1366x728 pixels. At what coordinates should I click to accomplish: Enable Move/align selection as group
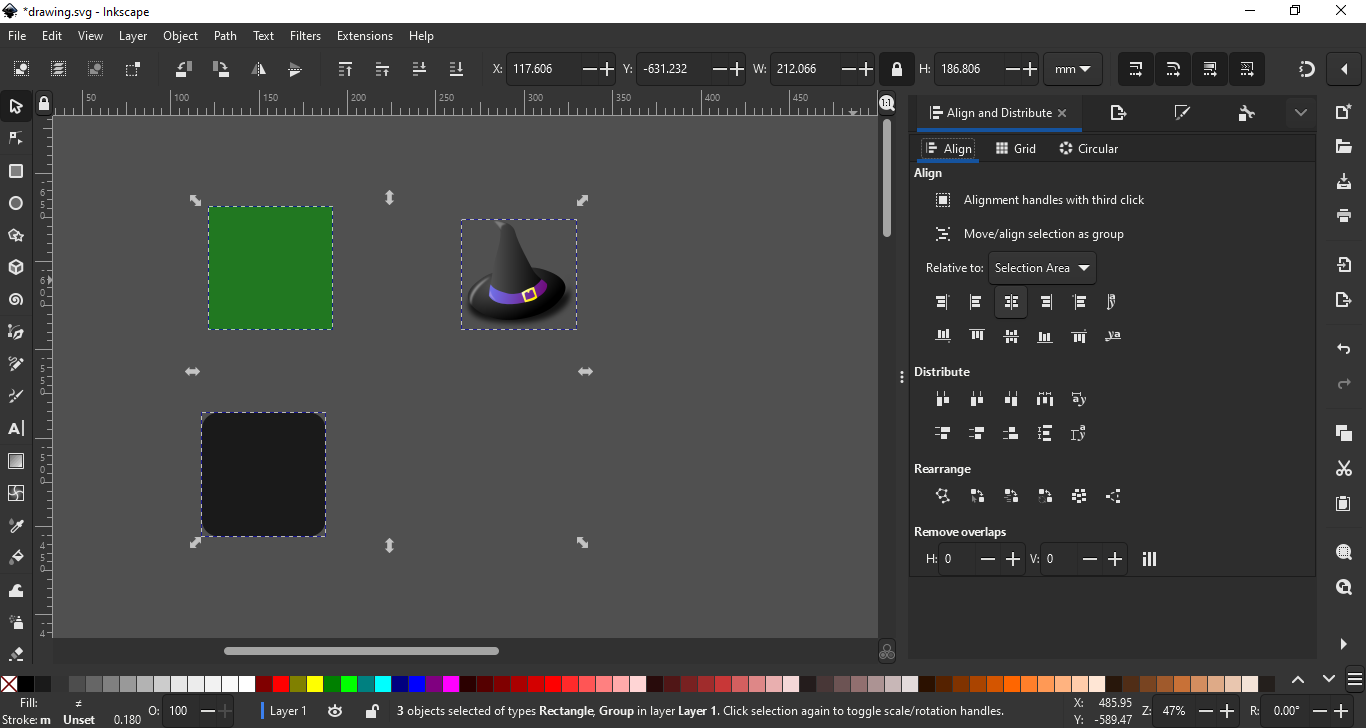(x=942, y=234)
